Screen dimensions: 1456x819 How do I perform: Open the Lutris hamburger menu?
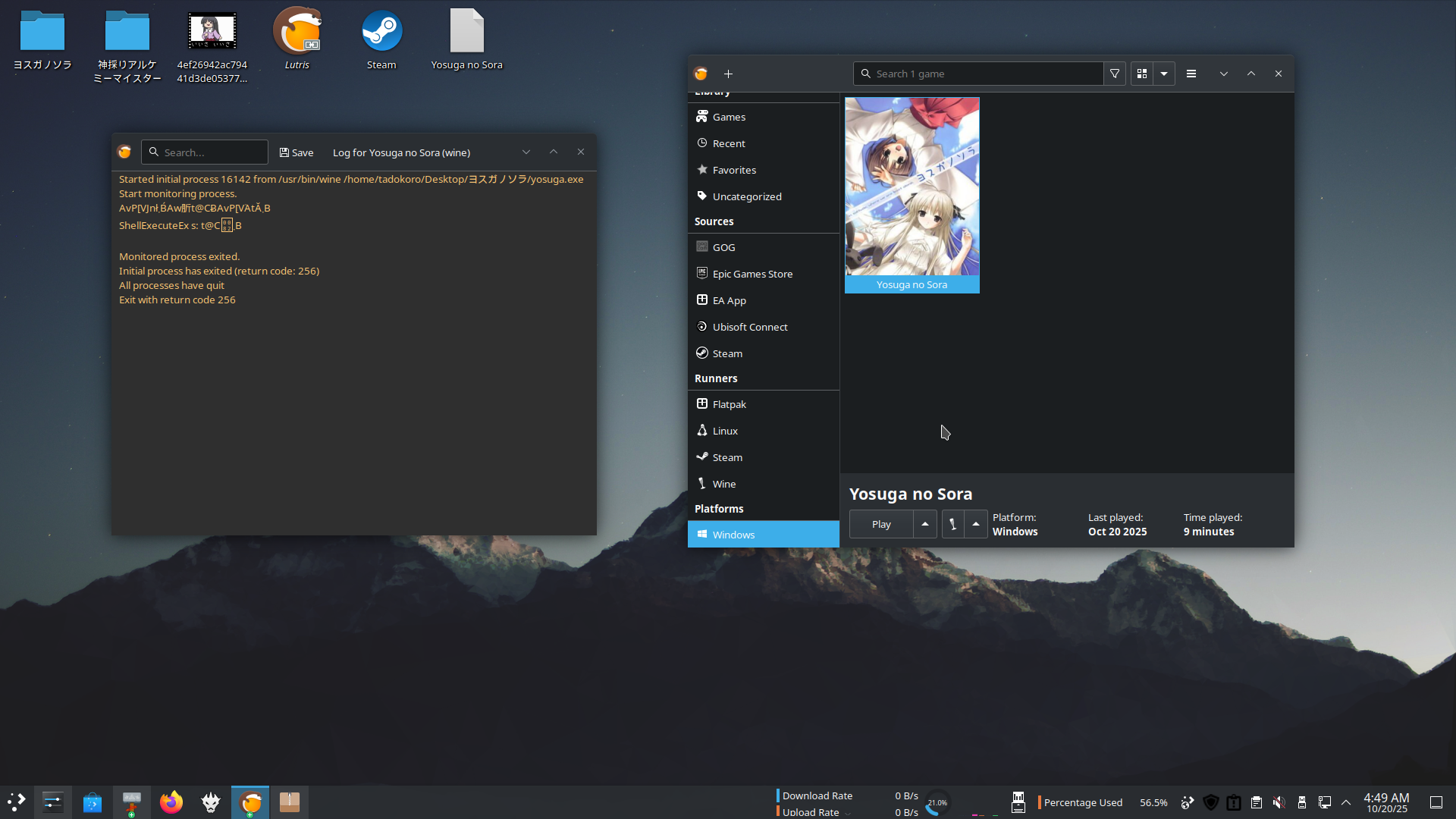1191,74
